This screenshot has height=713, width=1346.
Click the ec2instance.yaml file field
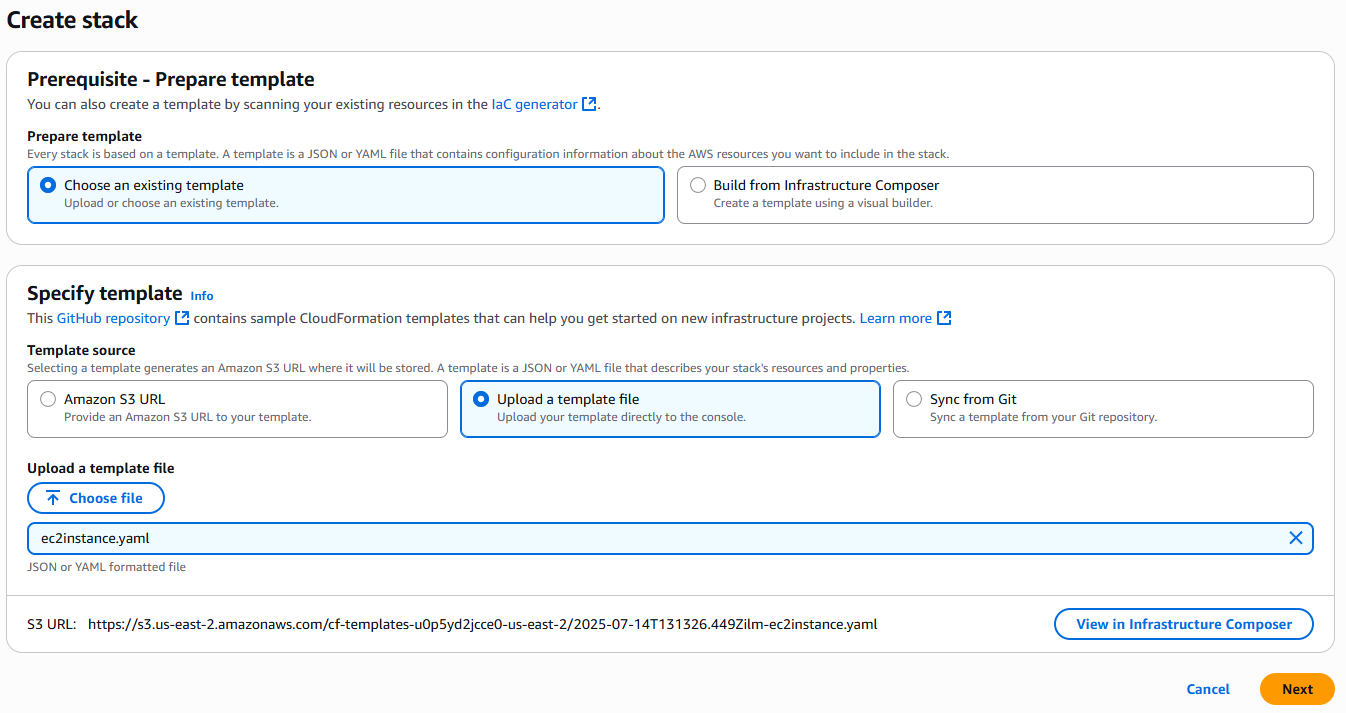click(670, 538)
